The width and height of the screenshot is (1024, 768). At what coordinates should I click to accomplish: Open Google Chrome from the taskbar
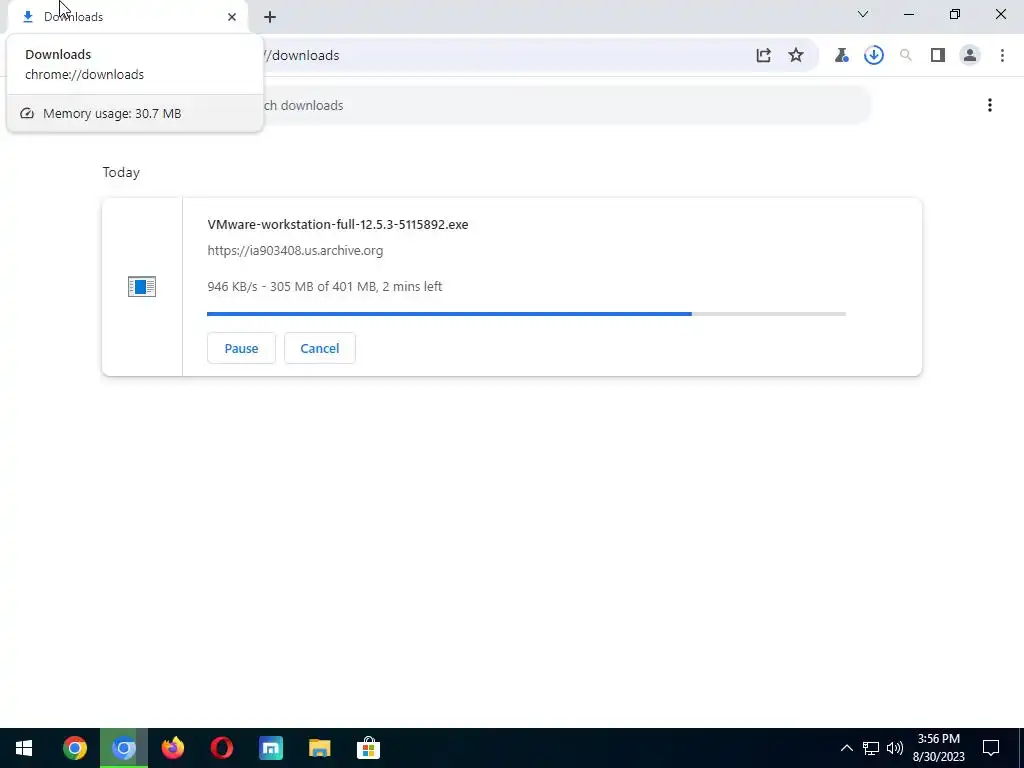click(74, 748)
